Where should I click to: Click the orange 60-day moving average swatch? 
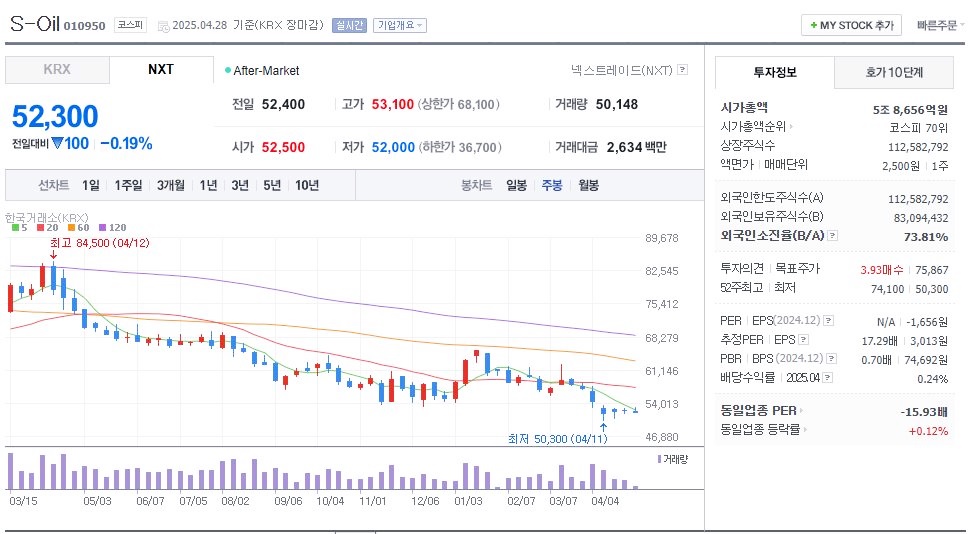[71, 228]
